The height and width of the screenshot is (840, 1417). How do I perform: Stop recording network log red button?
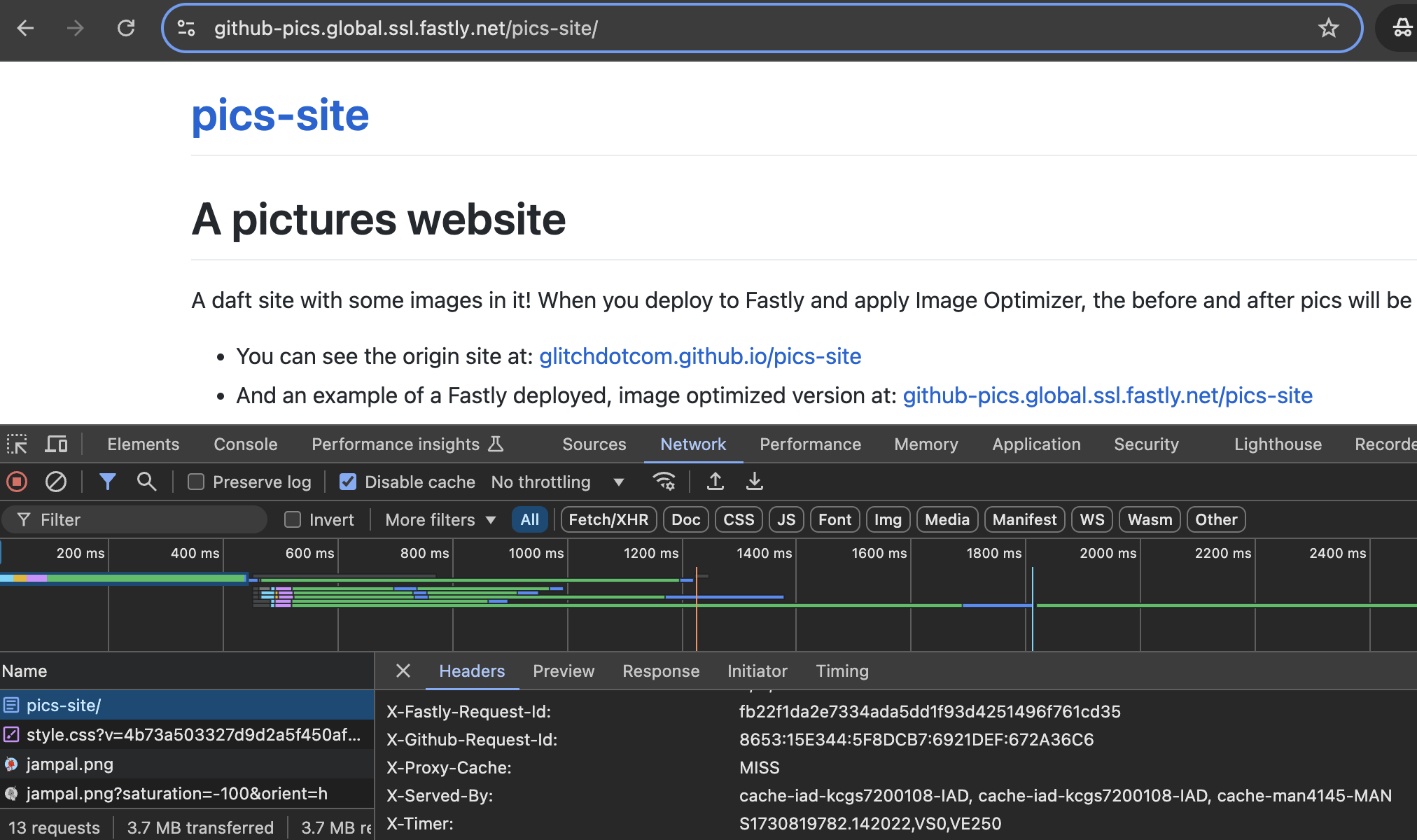(17, 482)
